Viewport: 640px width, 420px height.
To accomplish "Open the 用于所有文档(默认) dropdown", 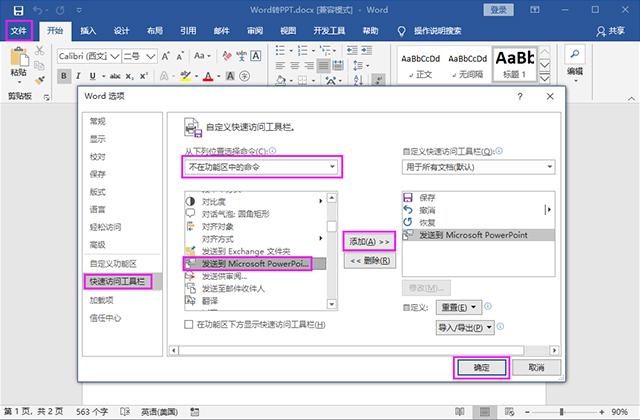I will 478,167.
